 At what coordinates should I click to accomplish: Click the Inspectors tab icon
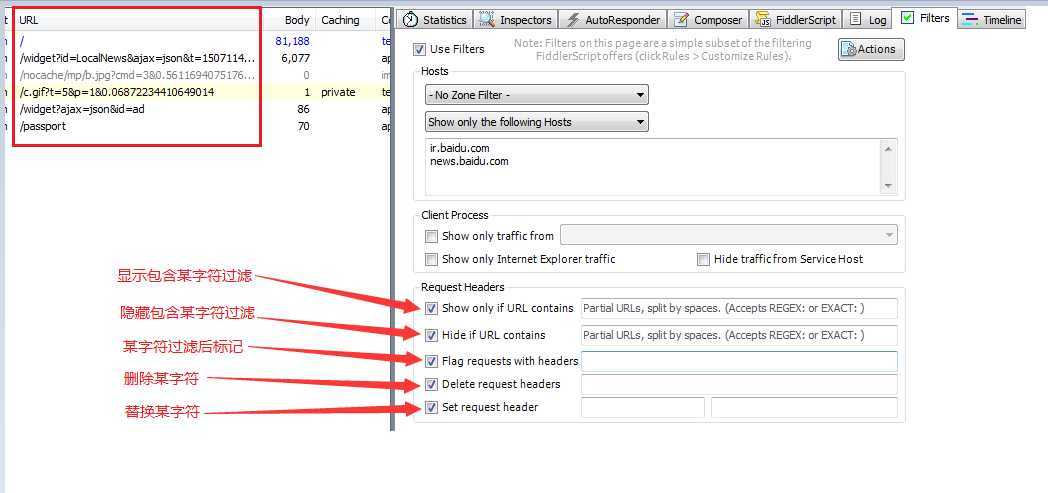(x=487, y=20)
